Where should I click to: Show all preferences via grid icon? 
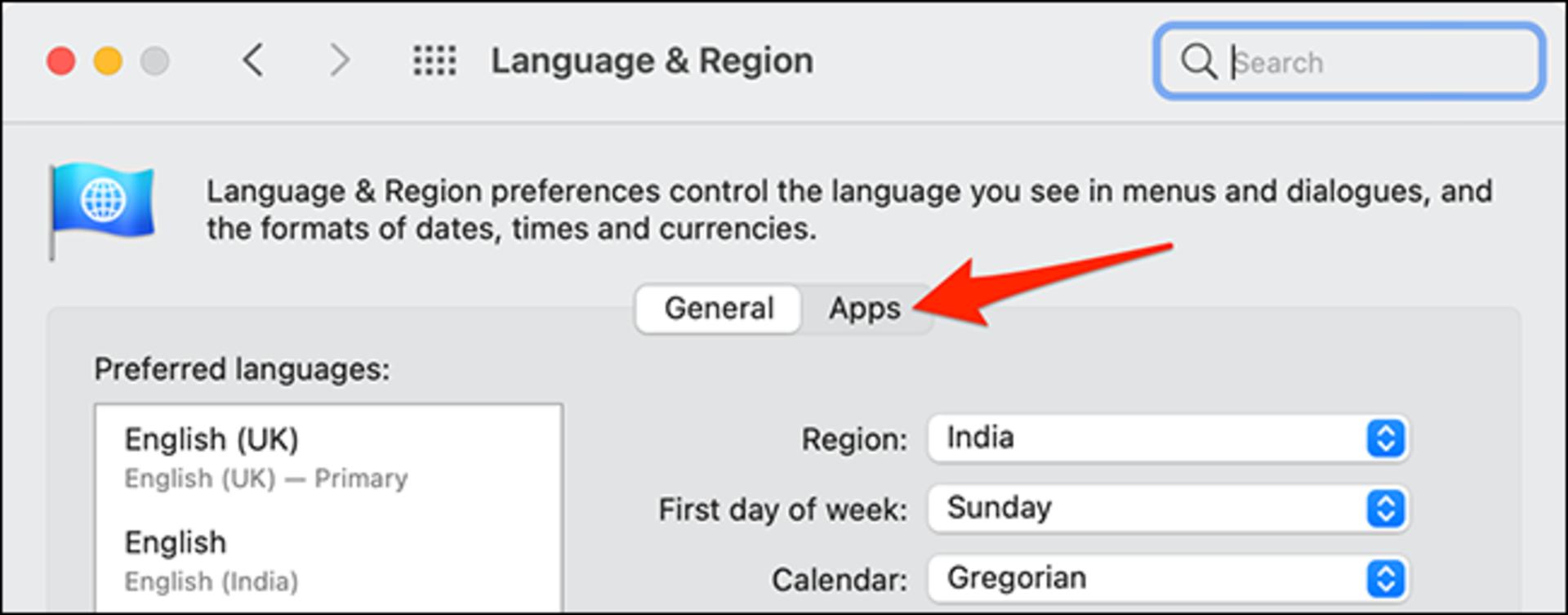pos(434,60)
